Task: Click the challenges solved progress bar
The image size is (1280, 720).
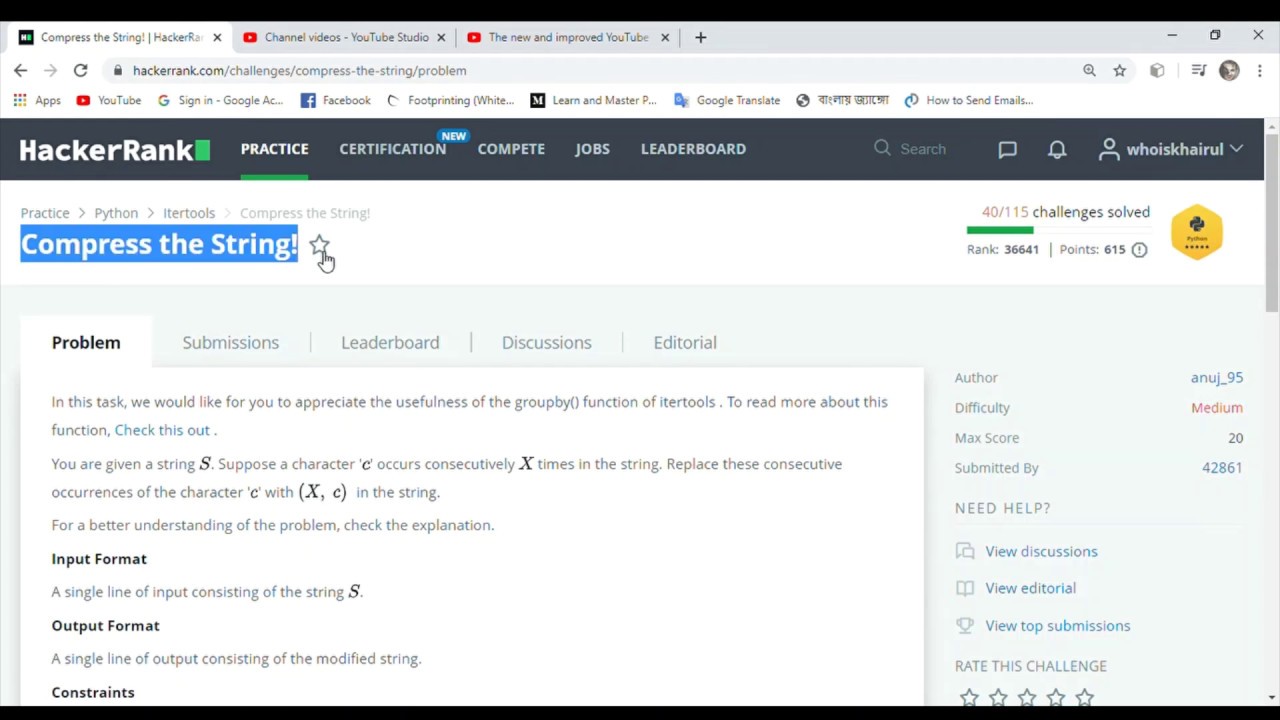Action: click(1058, 230)
